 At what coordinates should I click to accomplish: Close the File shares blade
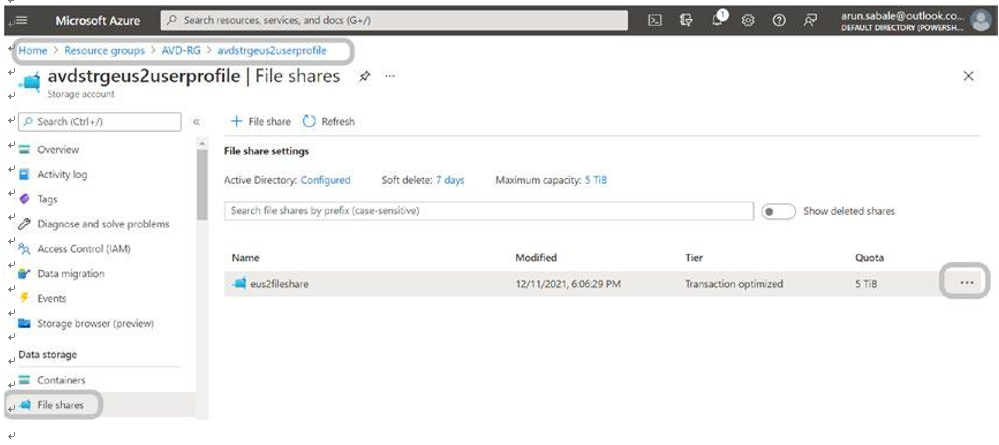pos(968,76)
